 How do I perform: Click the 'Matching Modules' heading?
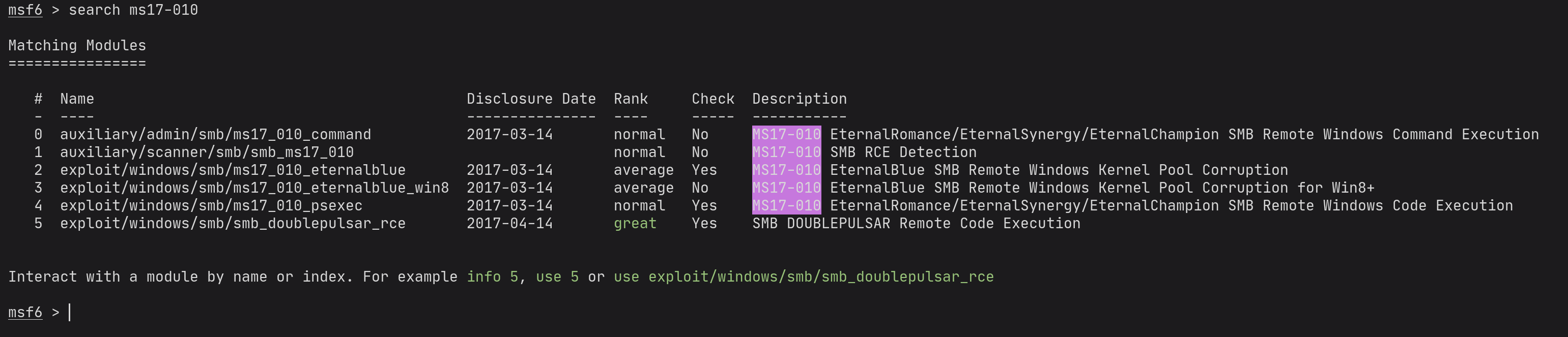pos(77,46)
